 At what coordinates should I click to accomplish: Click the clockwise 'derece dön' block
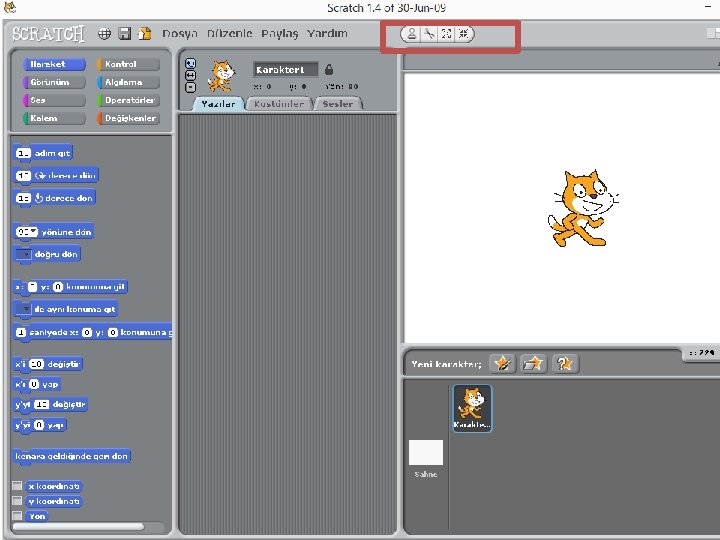56,175
